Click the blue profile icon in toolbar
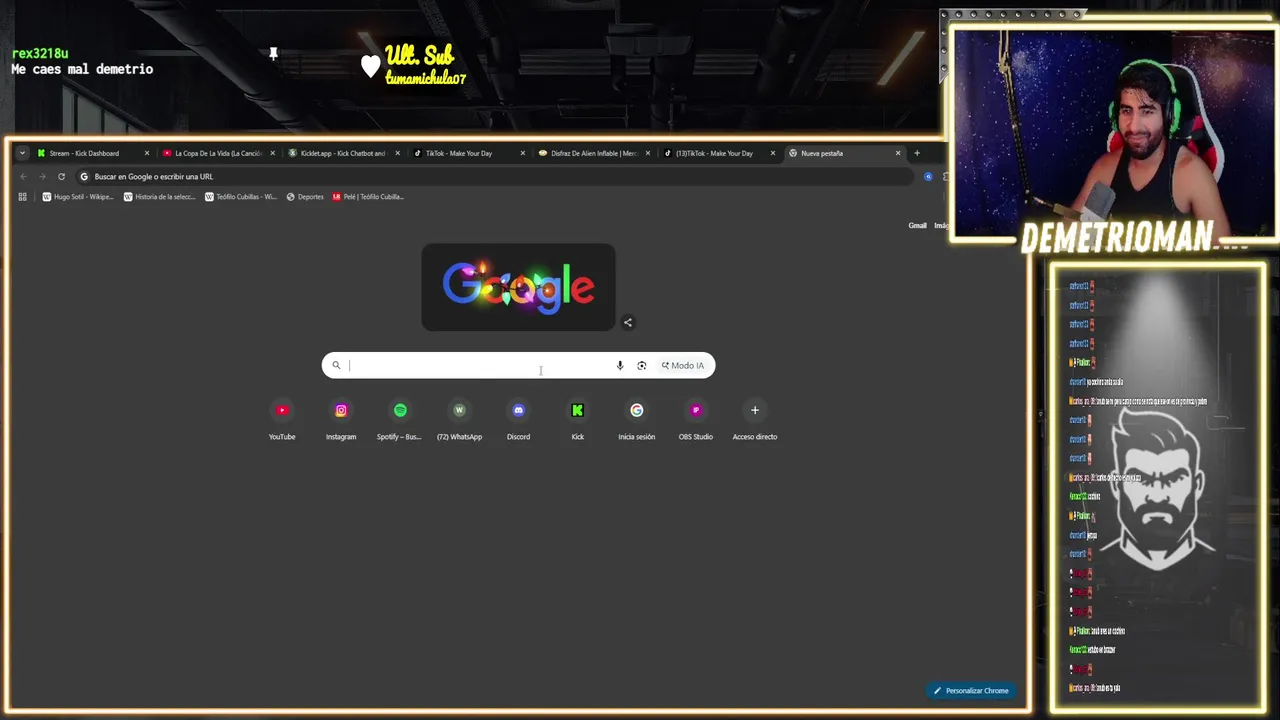This screenshot has height=720, width=1280. coord(928,177)
